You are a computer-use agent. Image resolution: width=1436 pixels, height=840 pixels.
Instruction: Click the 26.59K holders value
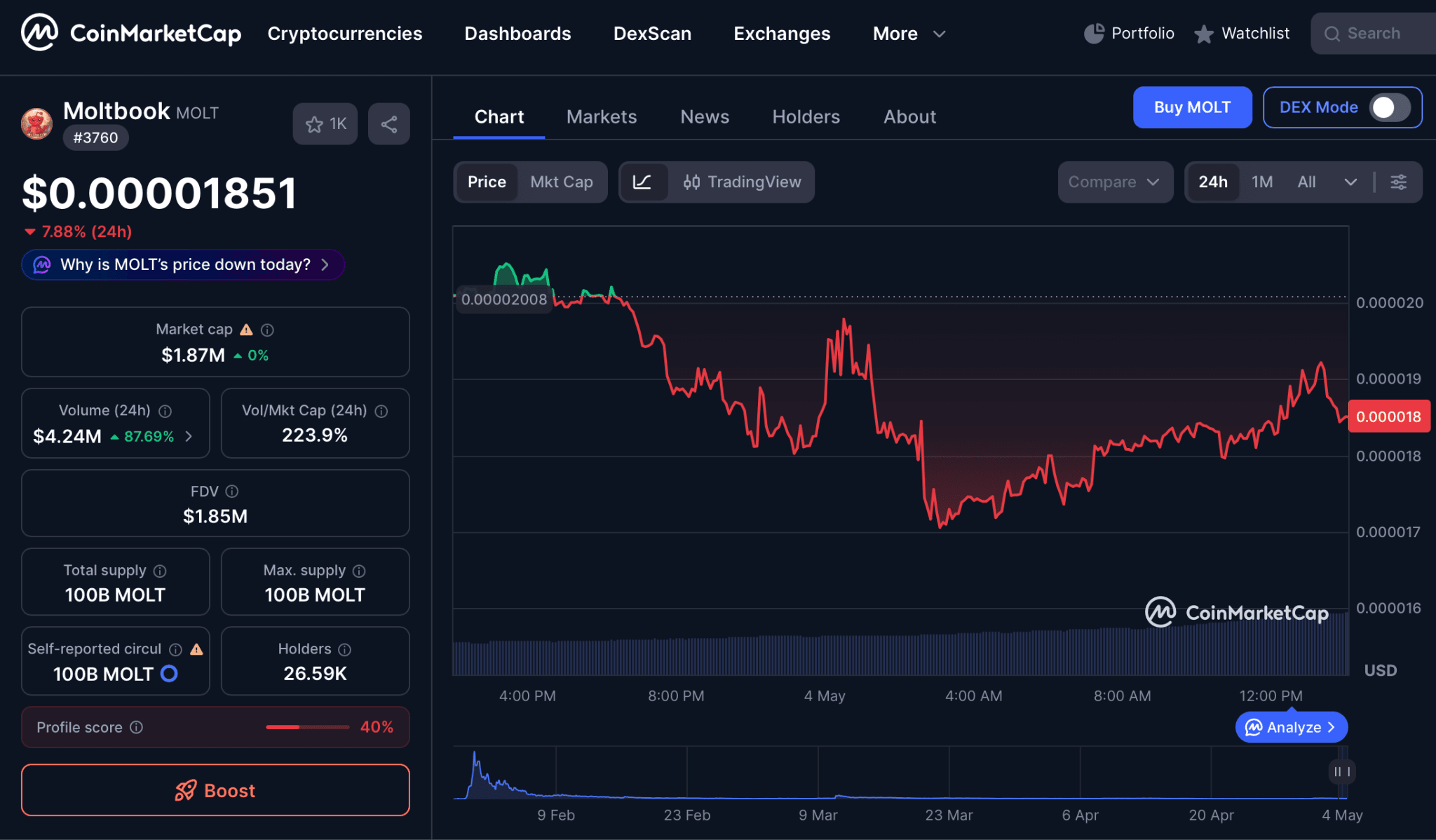[315, 674]
